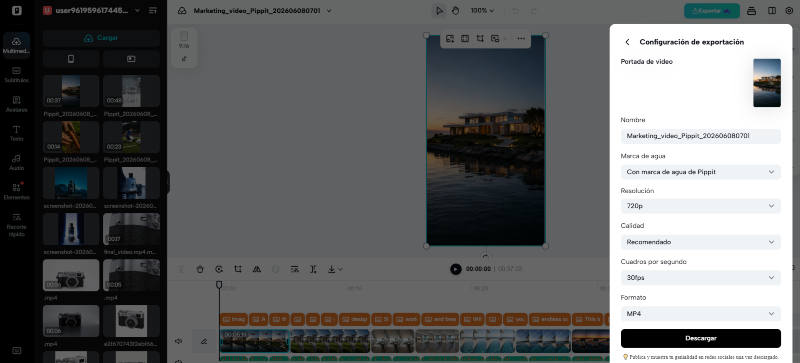Open the Formato MP4 dropdown

[x=701, y=313]
